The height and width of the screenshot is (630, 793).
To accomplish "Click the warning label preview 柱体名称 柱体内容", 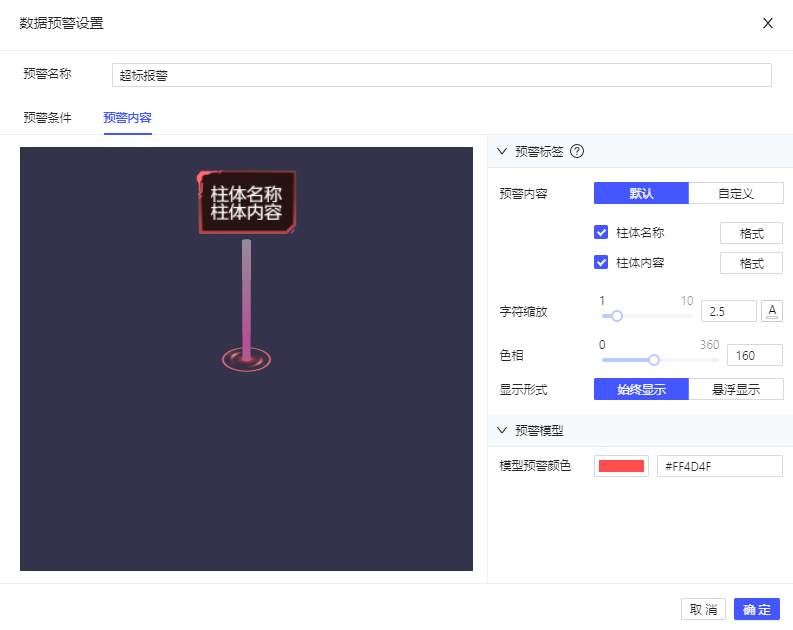I will click(246, 202).
